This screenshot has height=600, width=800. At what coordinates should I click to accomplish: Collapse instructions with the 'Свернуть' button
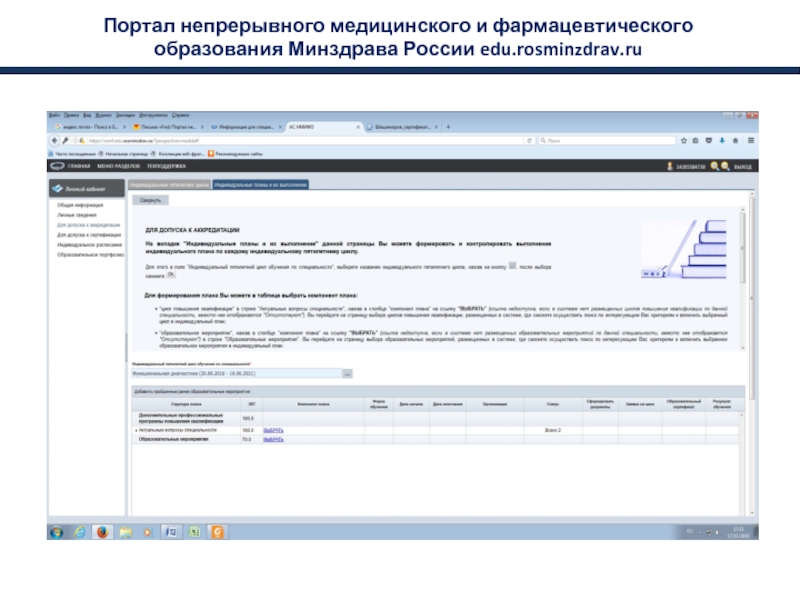[x=150, y=201]
